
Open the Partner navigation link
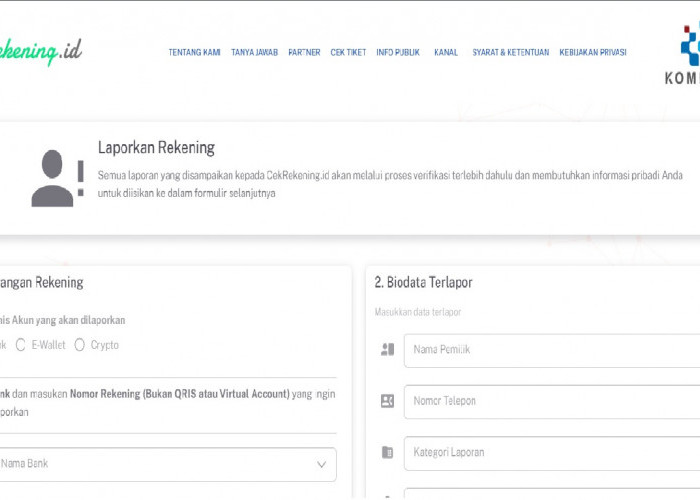304,52
